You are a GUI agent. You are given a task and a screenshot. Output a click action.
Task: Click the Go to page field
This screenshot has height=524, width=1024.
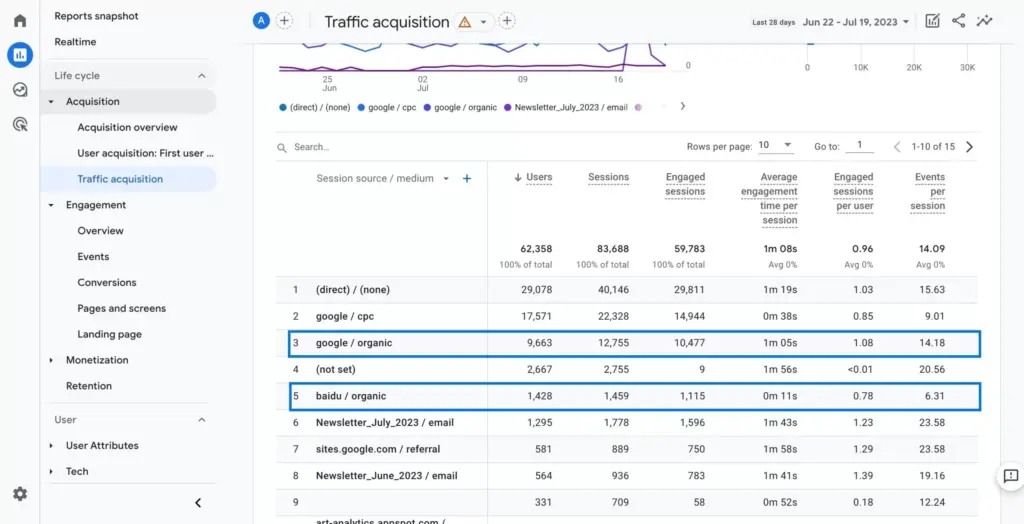point(859,146)
